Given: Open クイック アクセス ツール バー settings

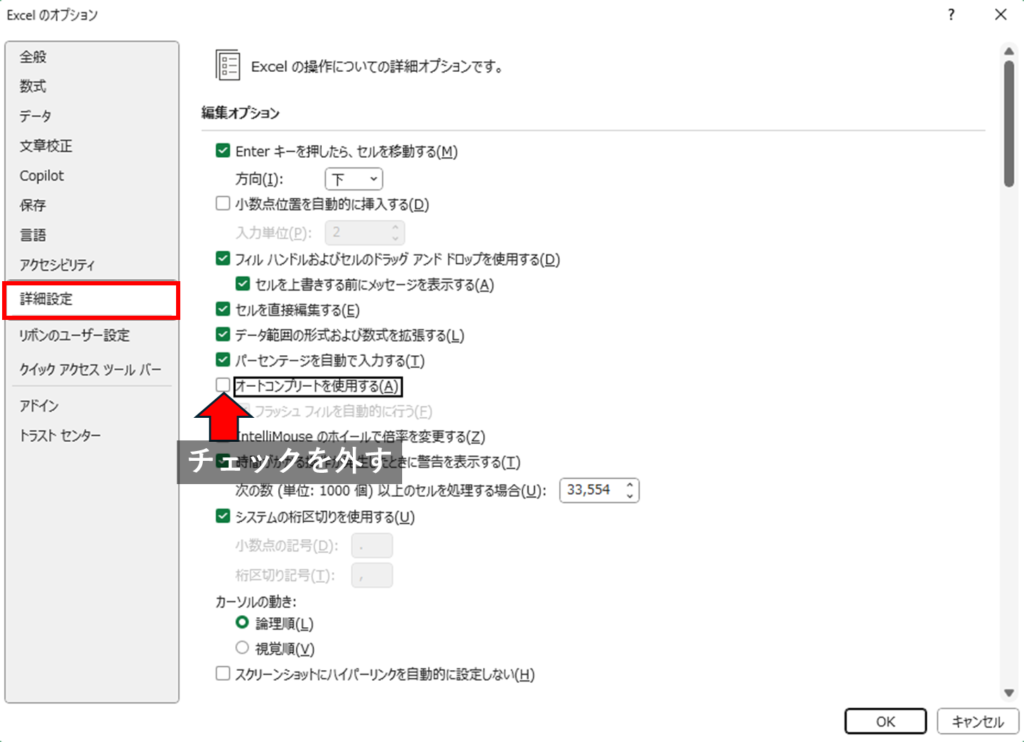Looking at the screenshot, I should (90, 370).
